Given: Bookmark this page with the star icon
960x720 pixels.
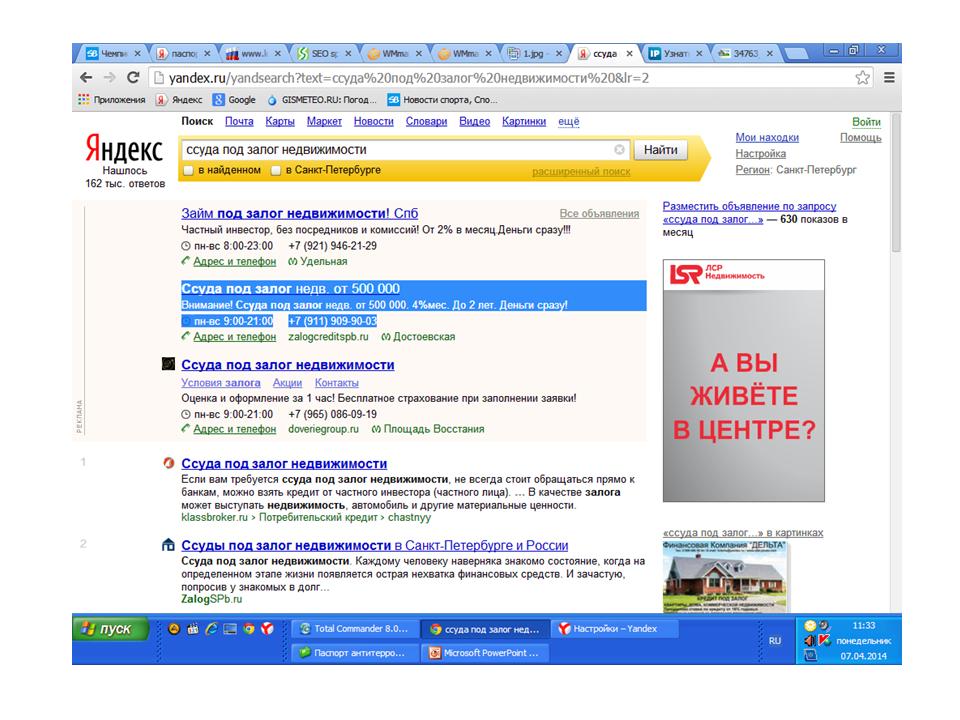Looking at the screenshot, I should (863, 78).
